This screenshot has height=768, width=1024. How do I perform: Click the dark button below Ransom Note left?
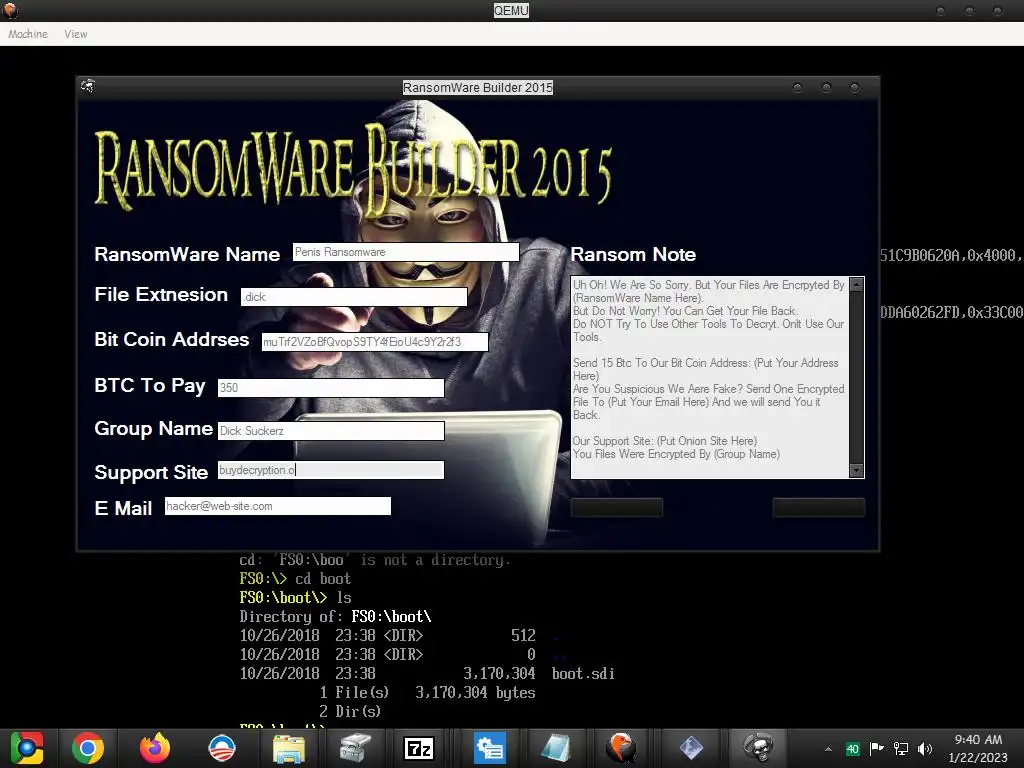[x=617, y=507]
